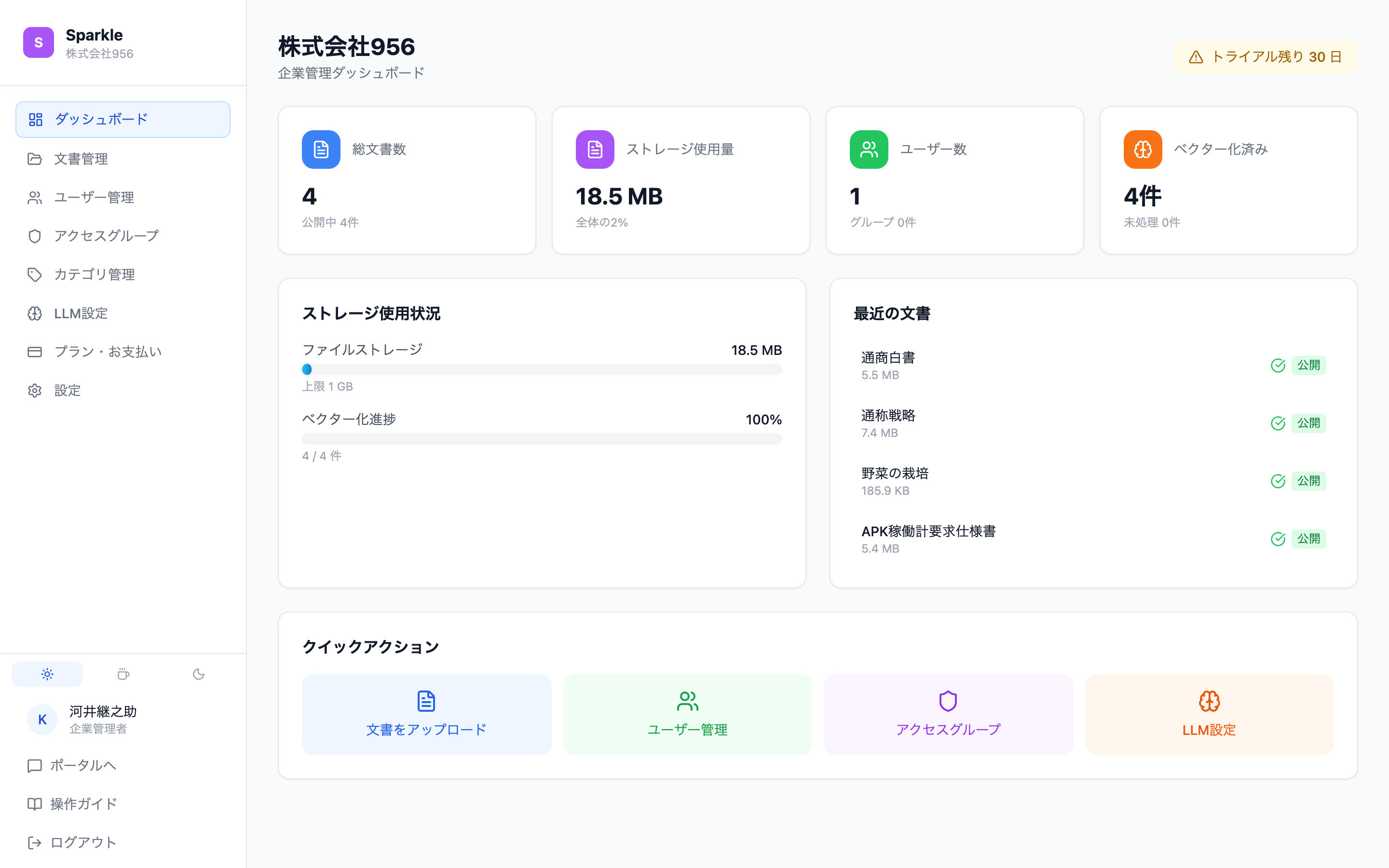This screenshot has width=1389, height=868.
Task: Click the check icon beside 野菜の栽培
Action: point(1278,481)
